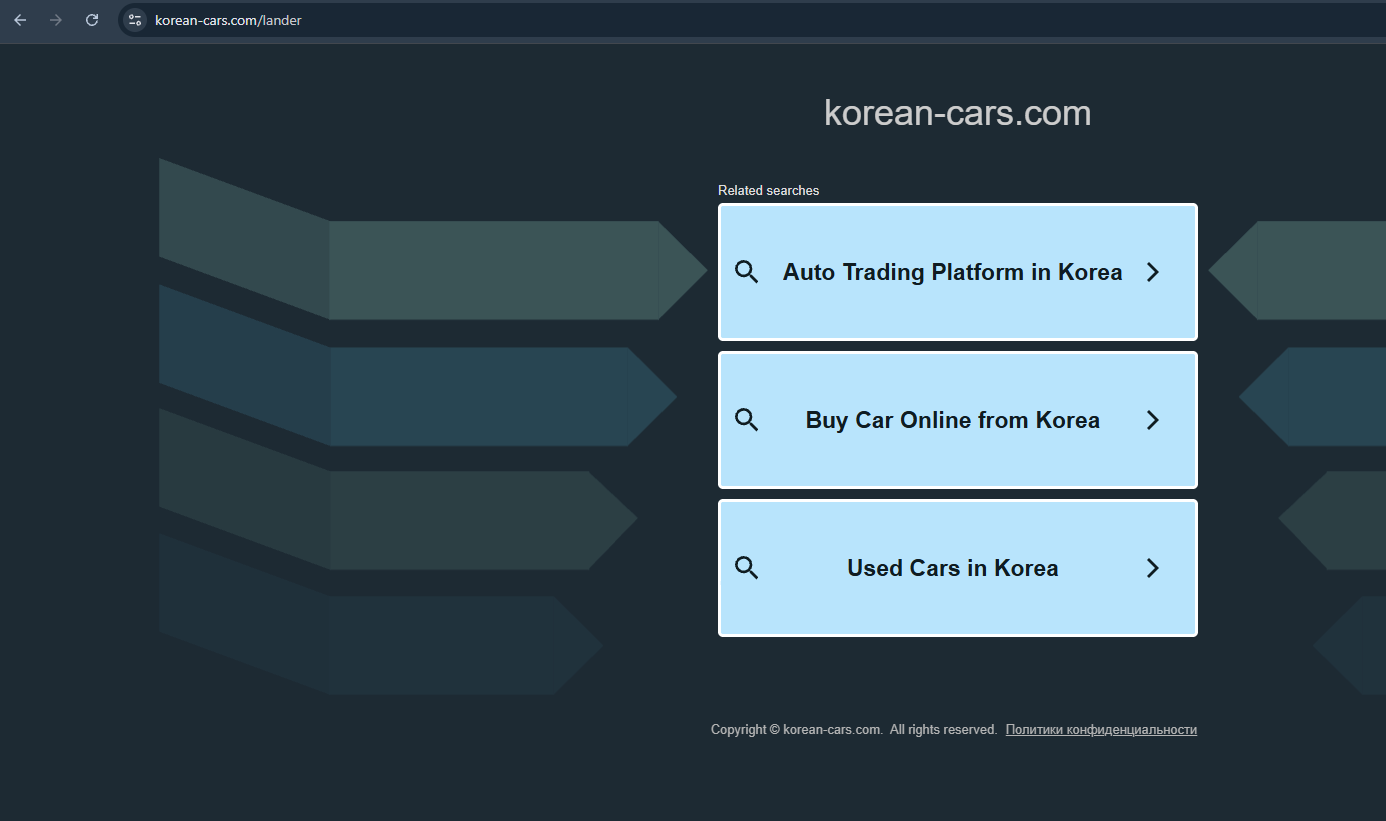This screenshot has width=1386, height=821.
Task: Click the Related searches label
Action: [x=768, y=190]
